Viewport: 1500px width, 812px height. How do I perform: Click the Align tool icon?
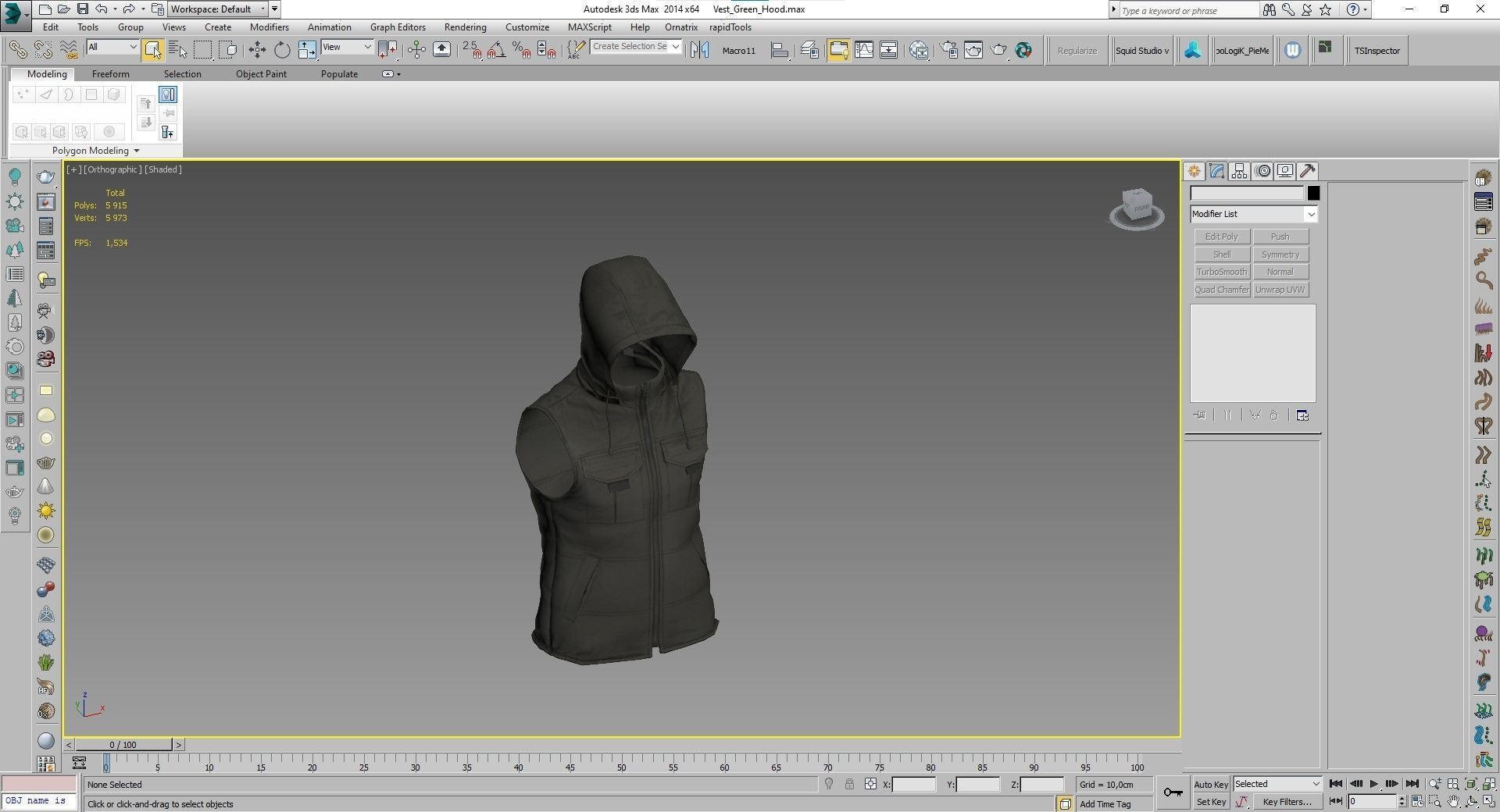780,50
